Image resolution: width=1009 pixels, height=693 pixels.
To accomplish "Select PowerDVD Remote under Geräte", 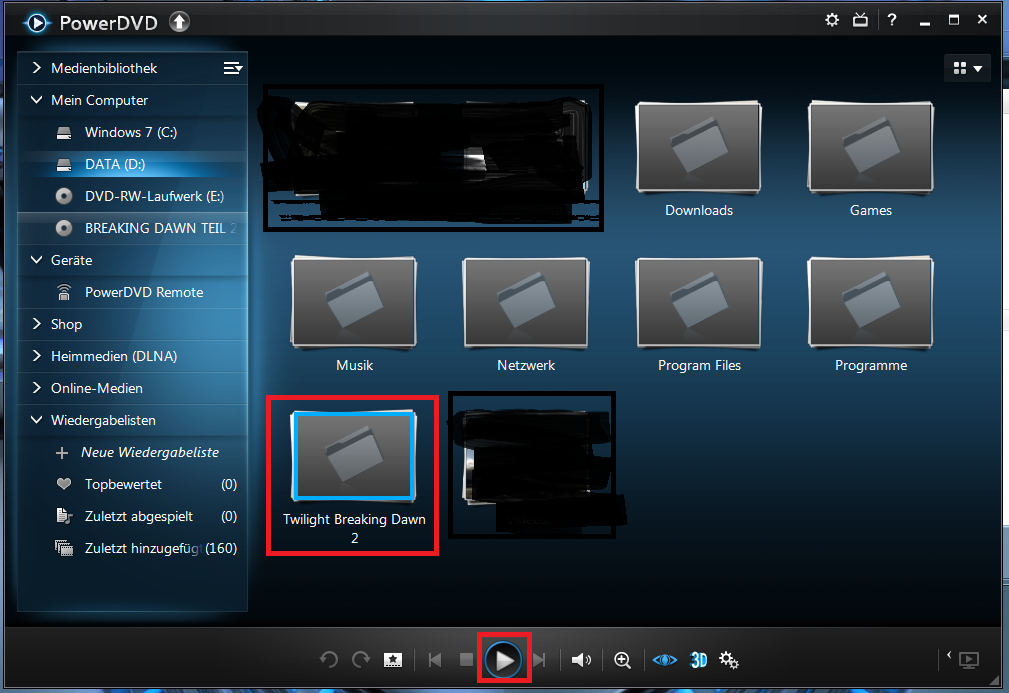I will 143,292.
